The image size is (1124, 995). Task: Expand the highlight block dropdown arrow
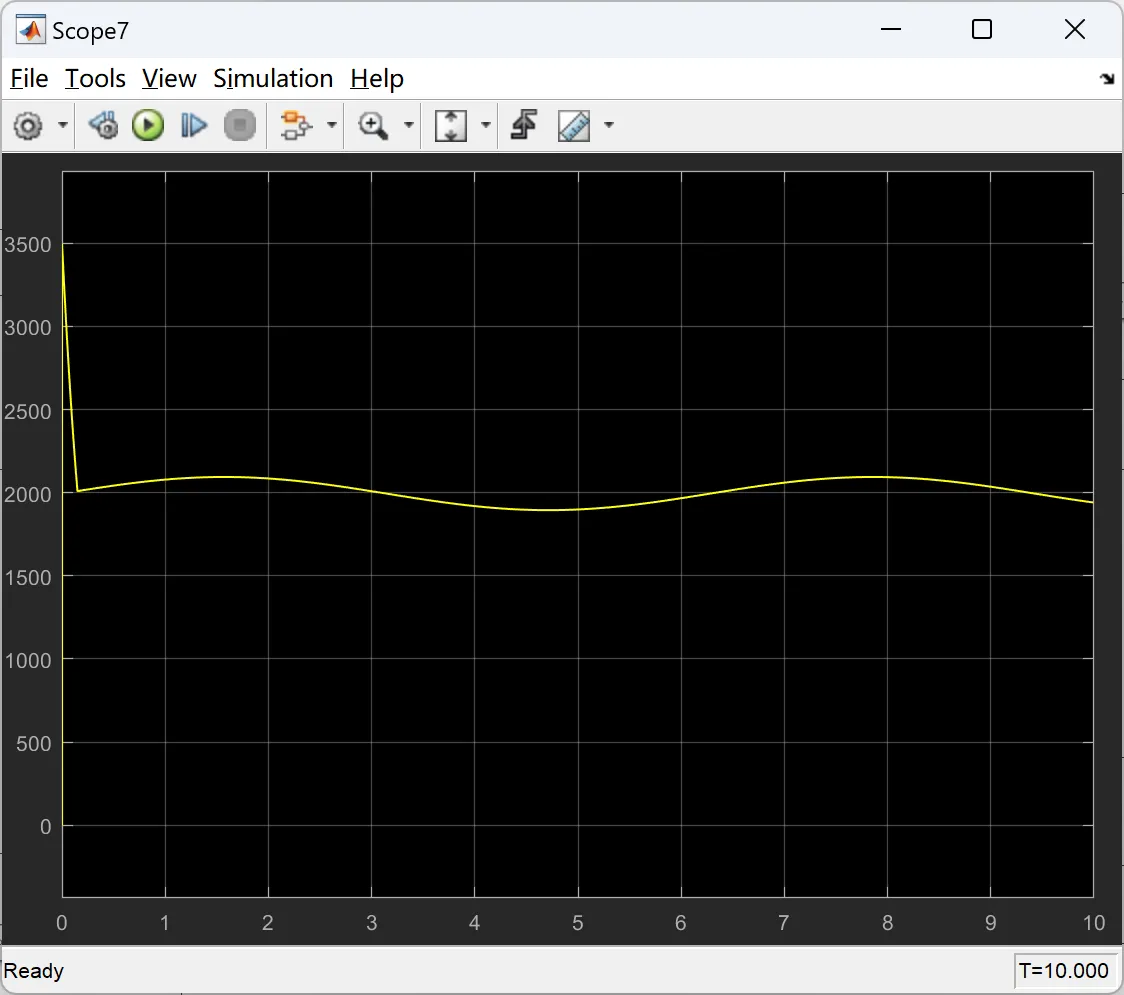(x=331, y=125)
